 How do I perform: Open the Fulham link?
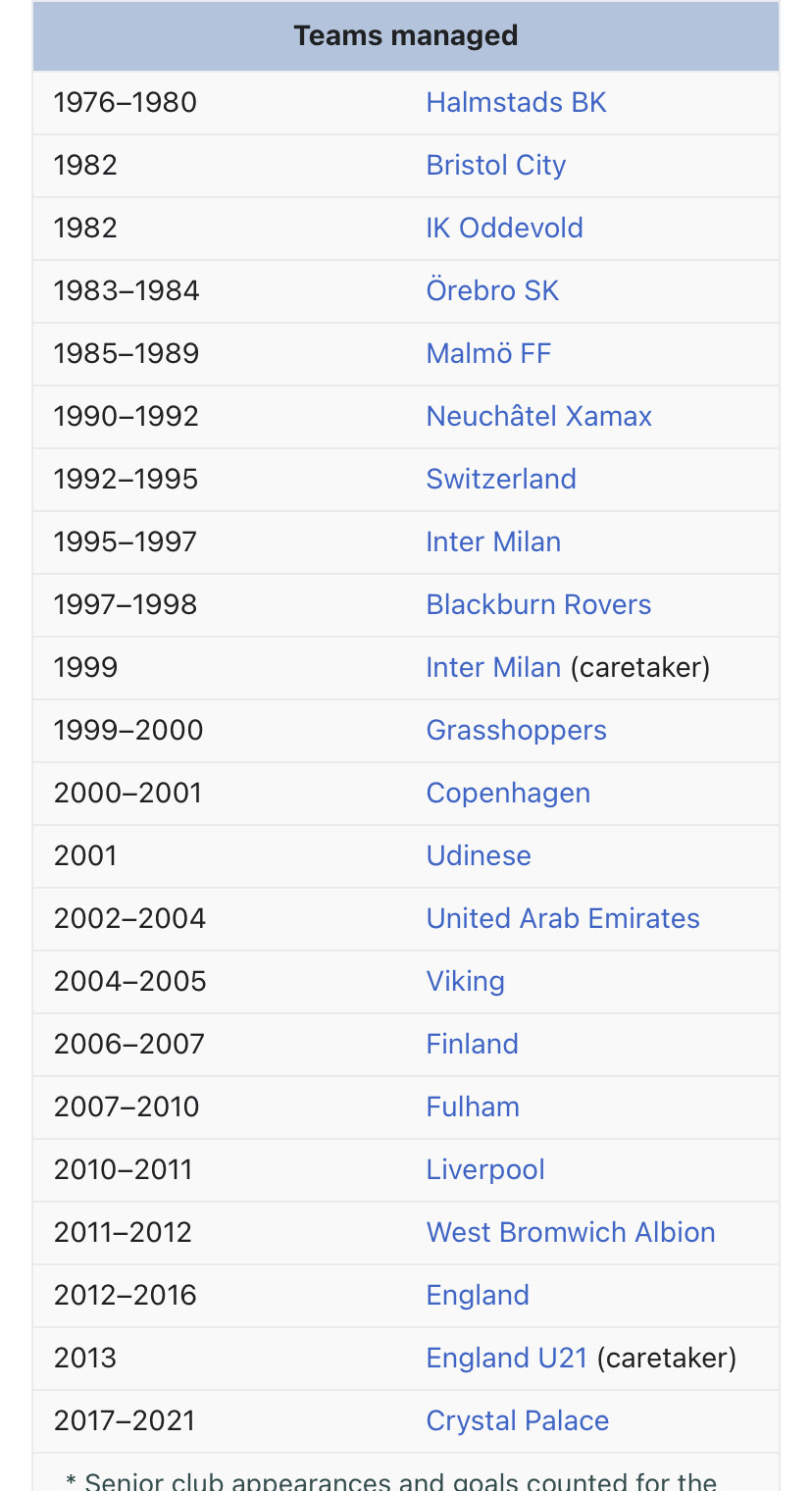(473, 1106)
